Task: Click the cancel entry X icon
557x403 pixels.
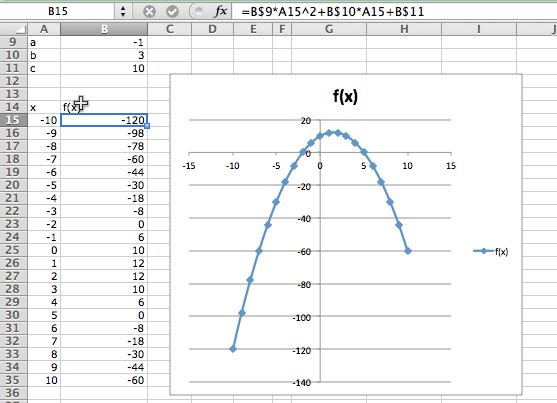Action: pos(149,12)
